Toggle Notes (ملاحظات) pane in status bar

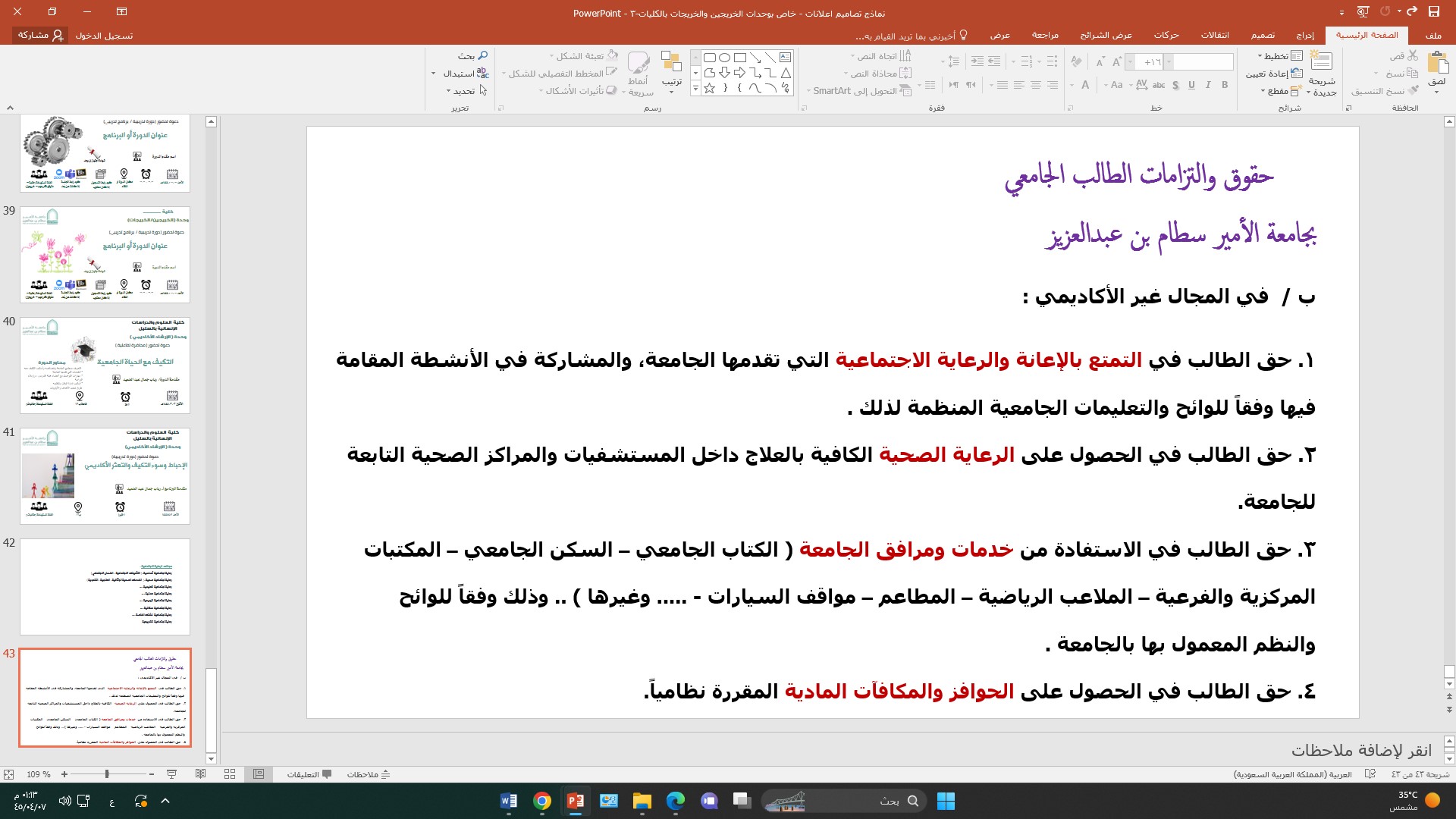(x=369, y=774)
